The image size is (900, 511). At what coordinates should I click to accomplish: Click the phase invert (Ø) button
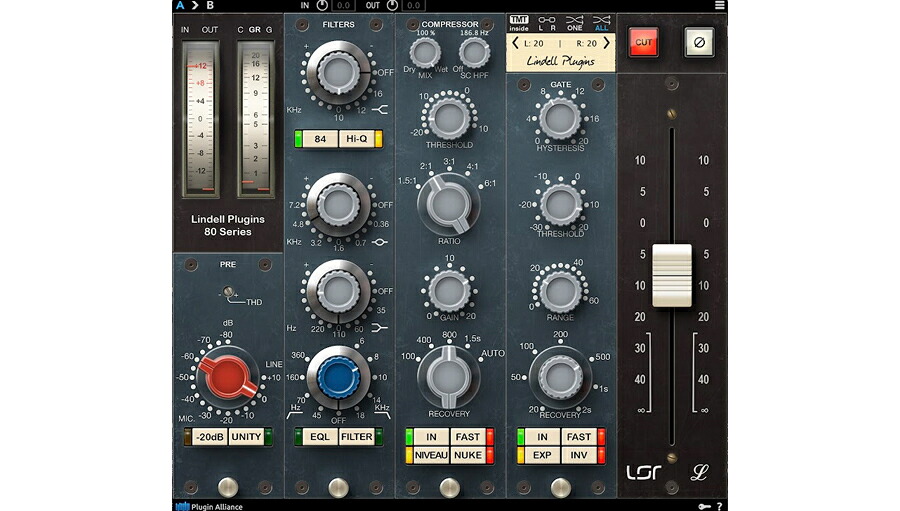699,42
